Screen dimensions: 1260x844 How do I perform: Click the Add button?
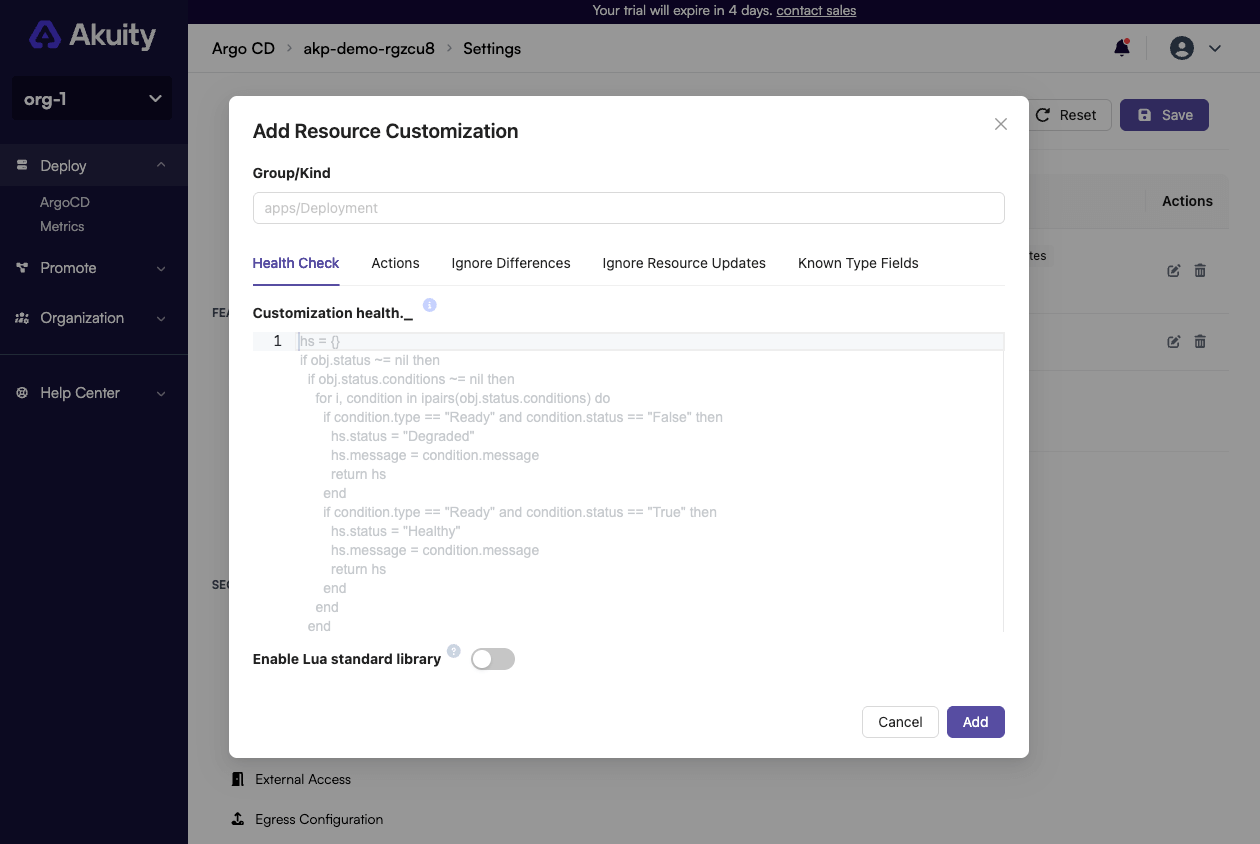coord(975,721)
